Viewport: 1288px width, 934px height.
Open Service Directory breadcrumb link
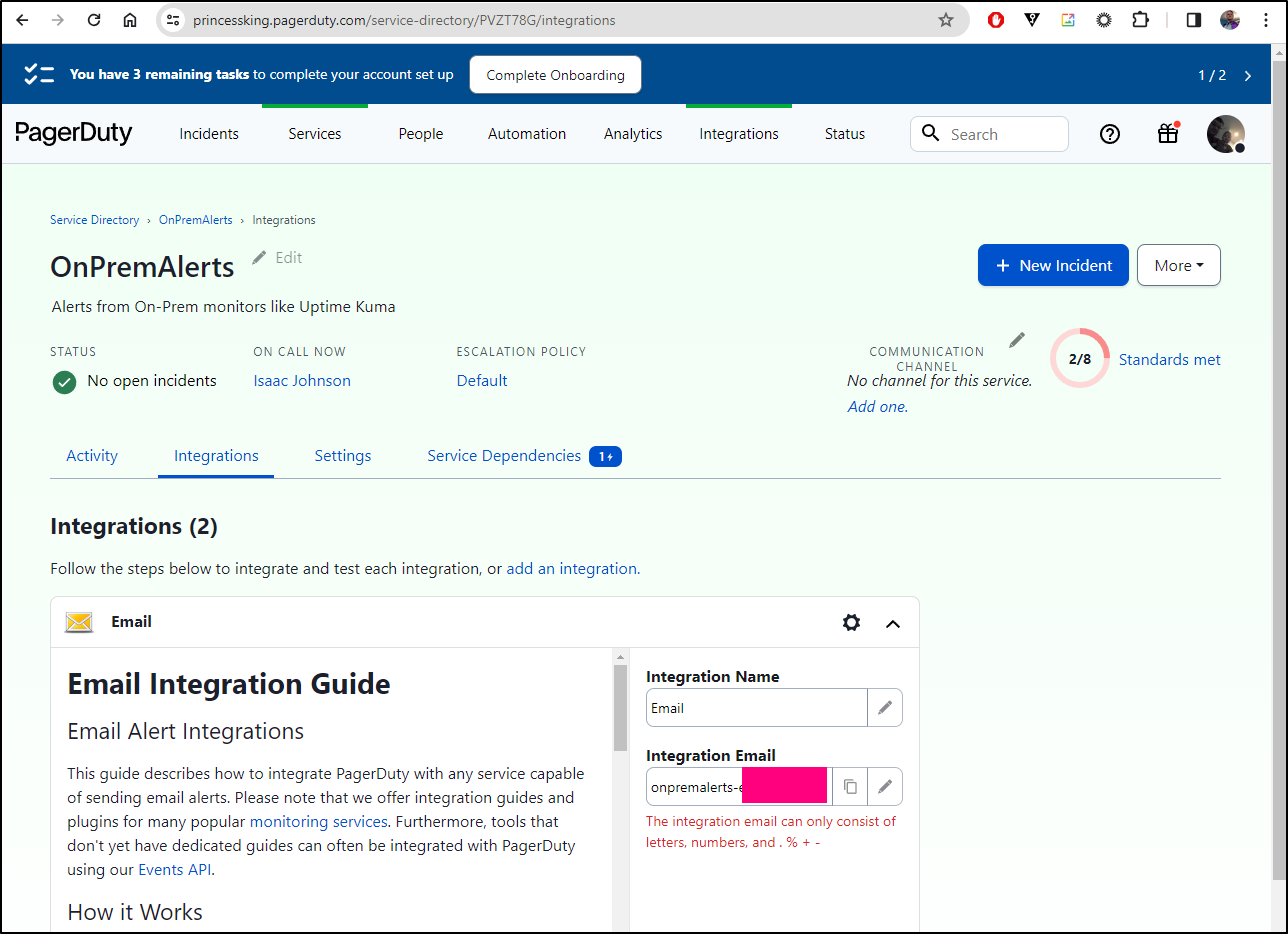point(95,220)
